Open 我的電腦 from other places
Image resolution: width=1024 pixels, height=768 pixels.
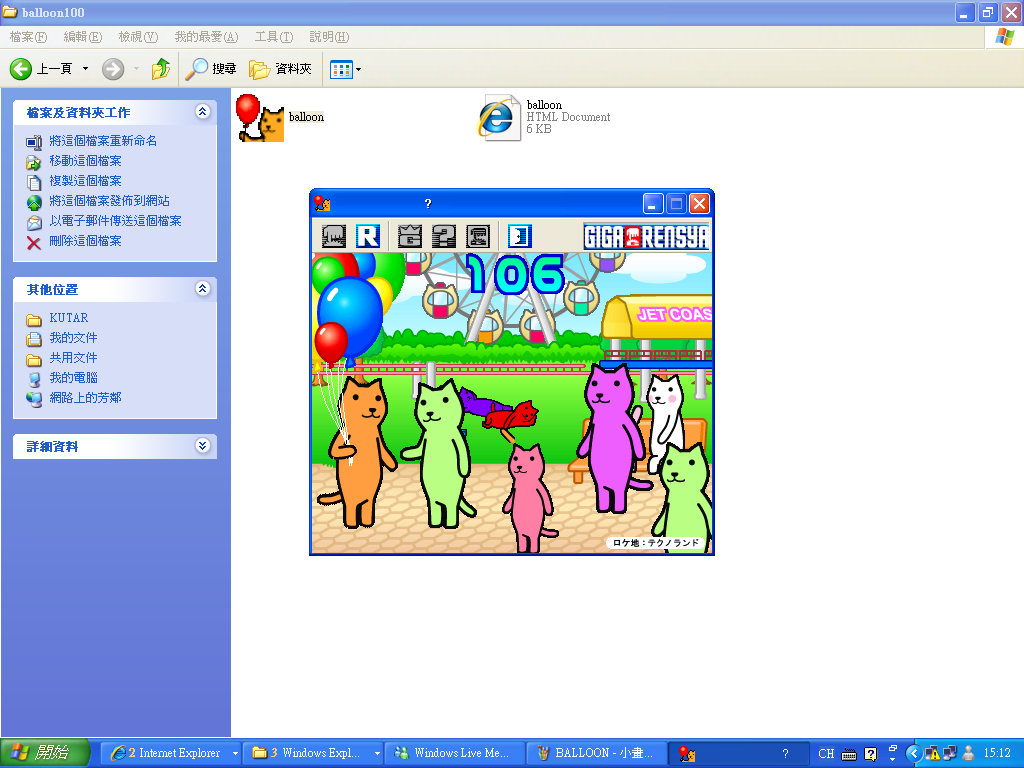[x=73, y=377]
